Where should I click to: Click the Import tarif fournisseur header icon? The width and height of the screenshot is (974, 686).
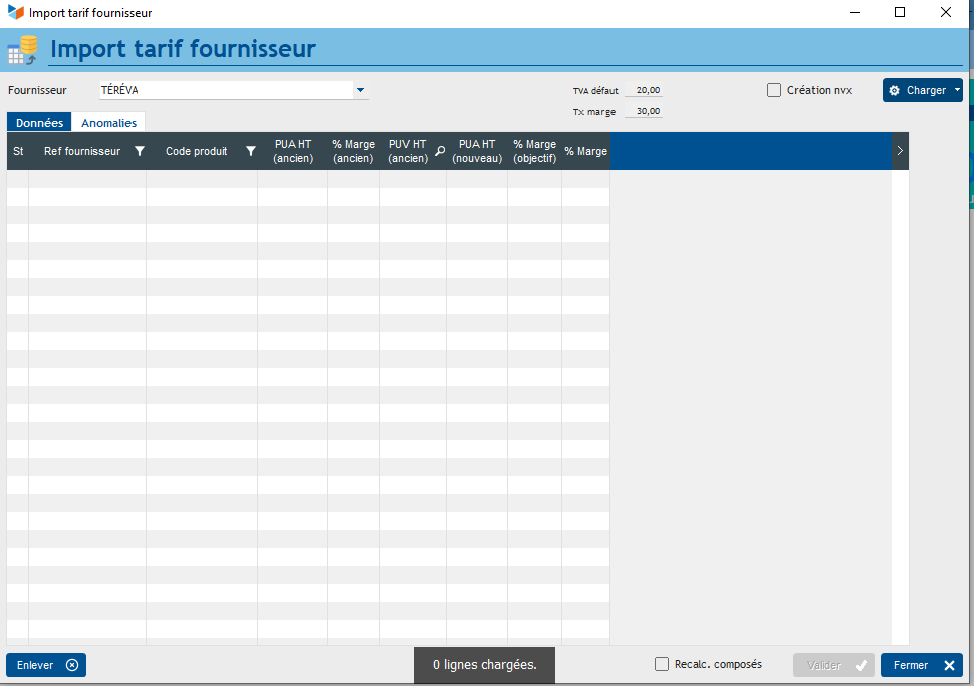[22, 50]
